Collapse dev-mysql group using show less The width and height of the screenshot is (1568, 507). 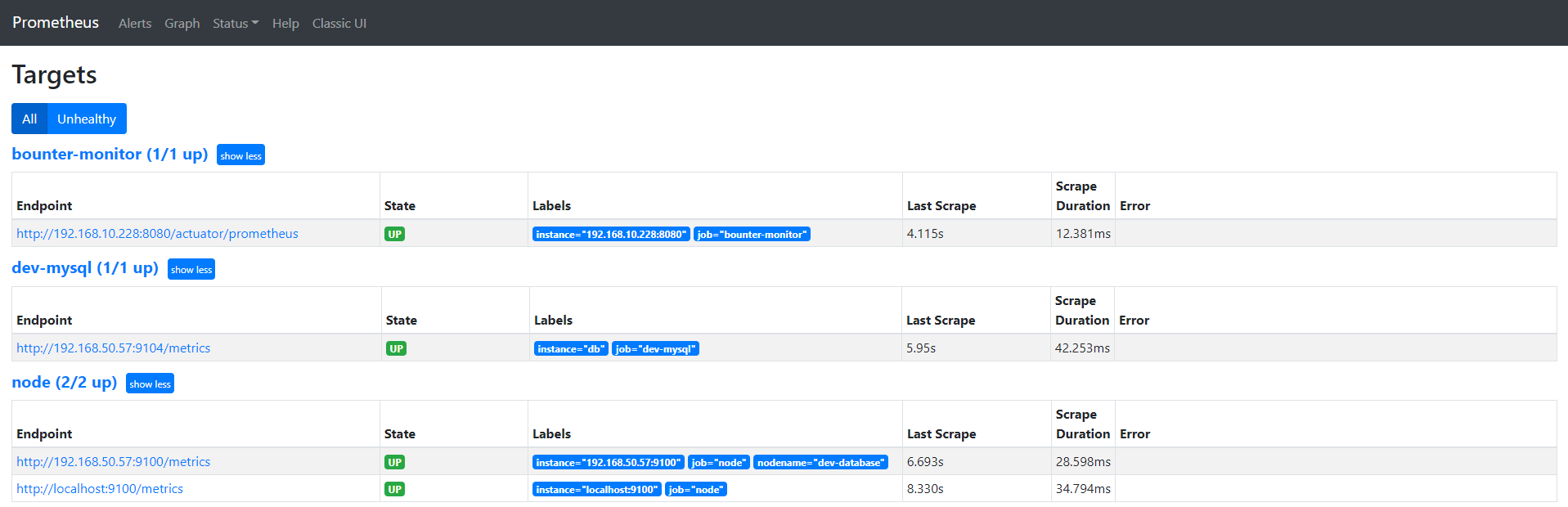point(191,270)
